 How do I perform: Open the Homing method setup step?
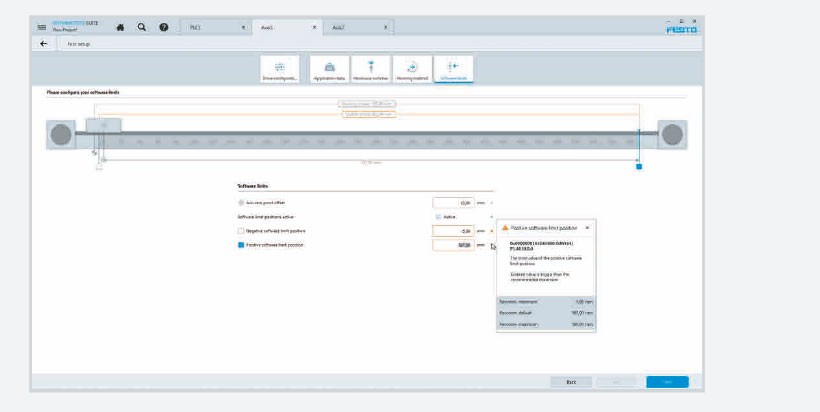412,69
